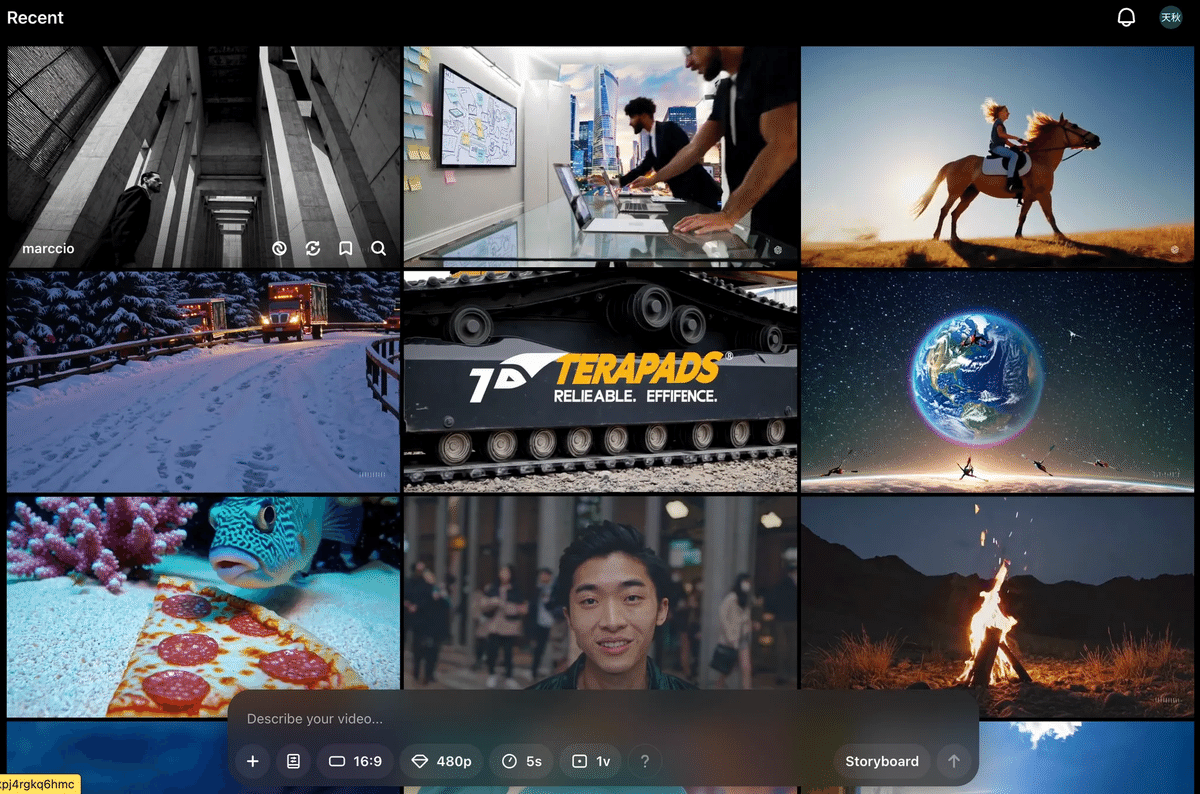
Task: Open the TERAPADS tank tracks video
Action: pyautogui.click(x=600, y=382)
